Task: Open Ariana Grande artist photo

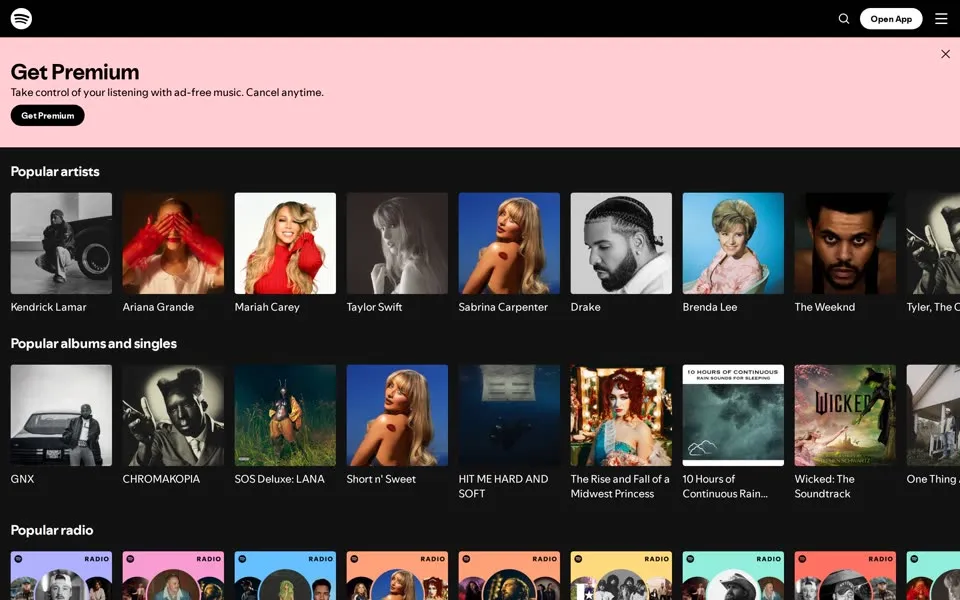Action: coord(173,243)
